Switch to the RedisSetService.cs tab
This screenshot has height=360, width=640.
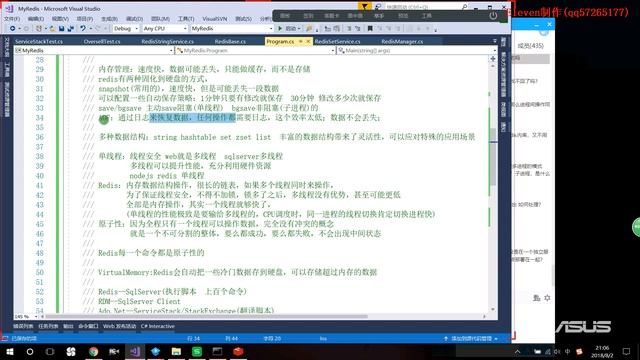(337, 41)
